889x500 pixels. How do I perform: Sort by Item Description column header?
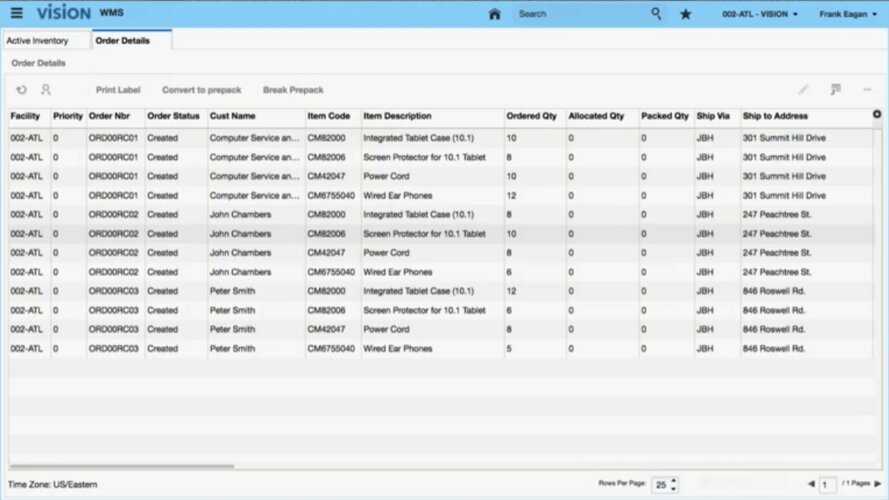pyautogui.click(x=397, y=116)
